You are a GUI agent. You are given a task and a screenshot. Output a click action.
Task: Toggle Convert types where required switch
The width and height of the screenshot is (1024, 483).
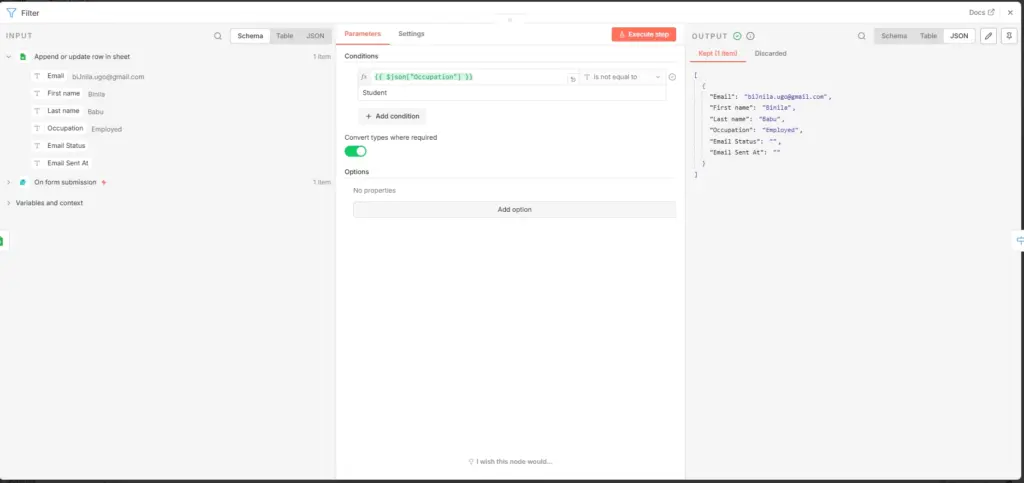coord(355,151)
